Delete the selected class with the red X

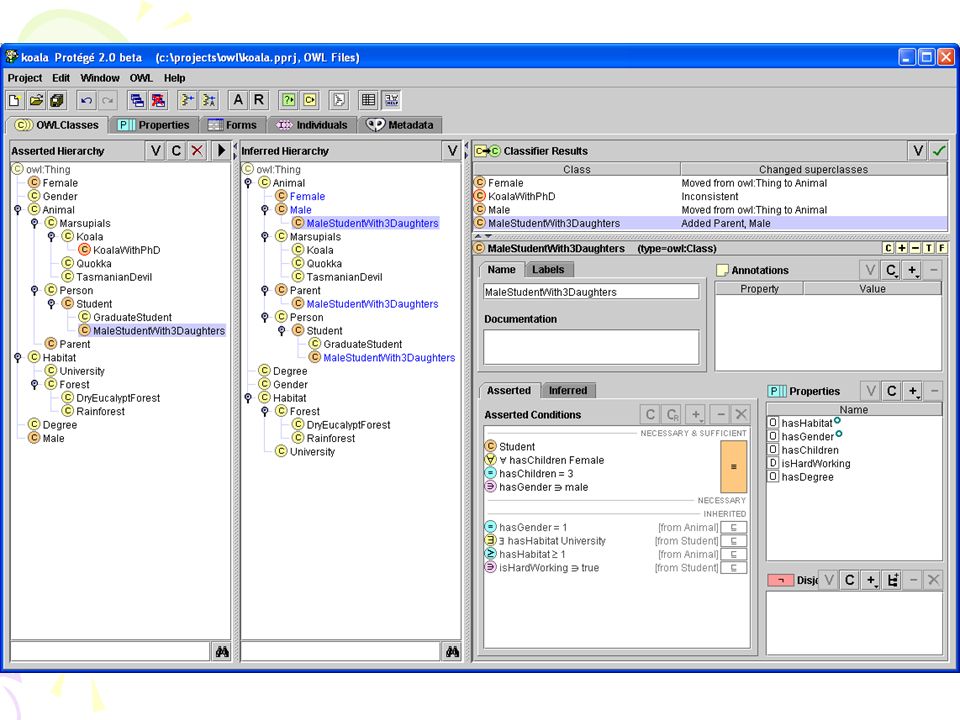(197, 151)
